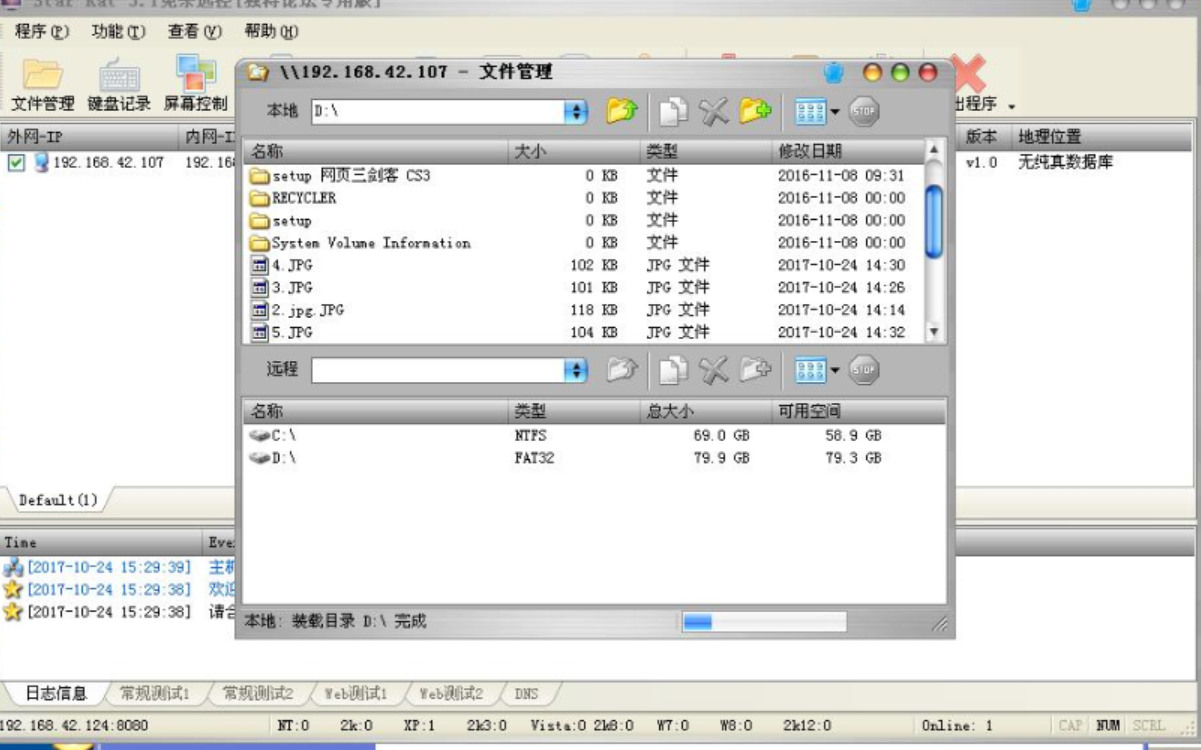Select the Default(1) group tab

click(58, 500)
